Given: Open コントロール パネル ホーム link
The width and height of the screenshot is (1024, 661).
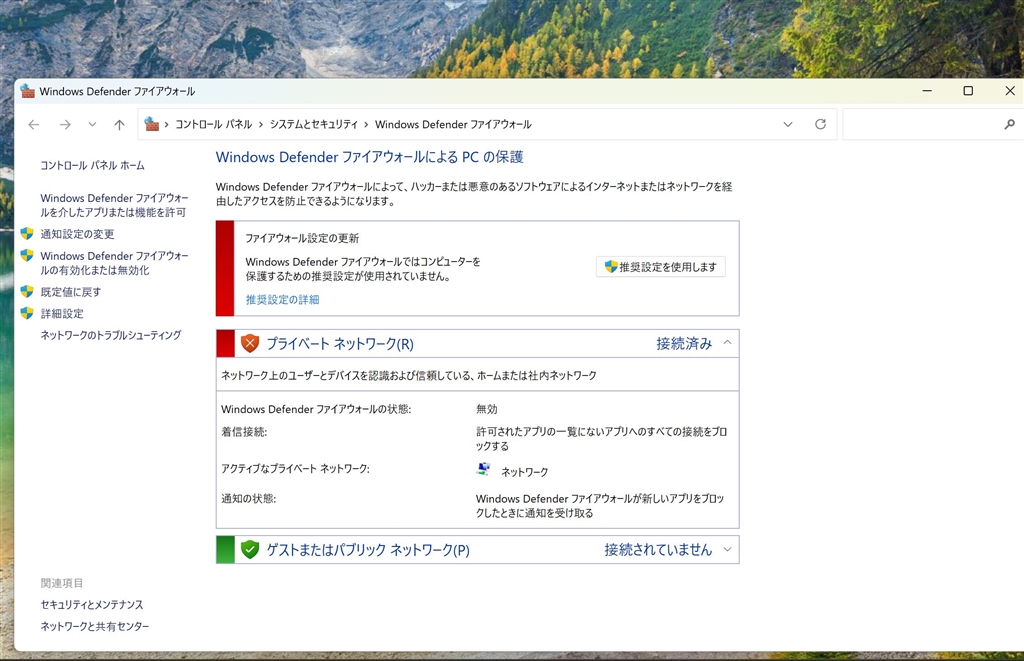Looking at the screenshot, I should [x=92, y=165].
